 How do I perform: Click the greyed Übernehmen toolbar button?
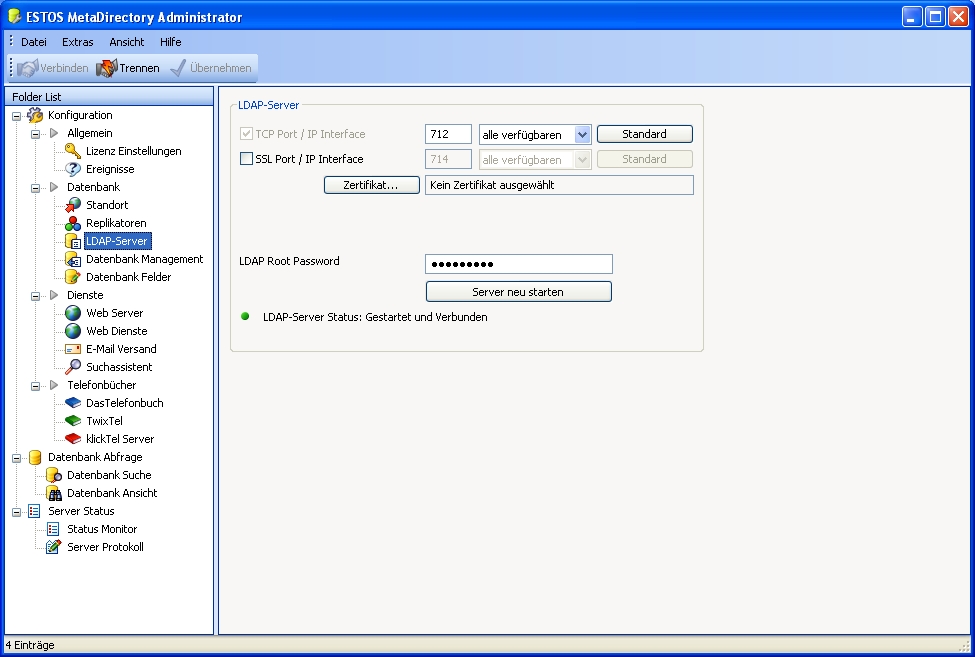[x=211, y=68]
